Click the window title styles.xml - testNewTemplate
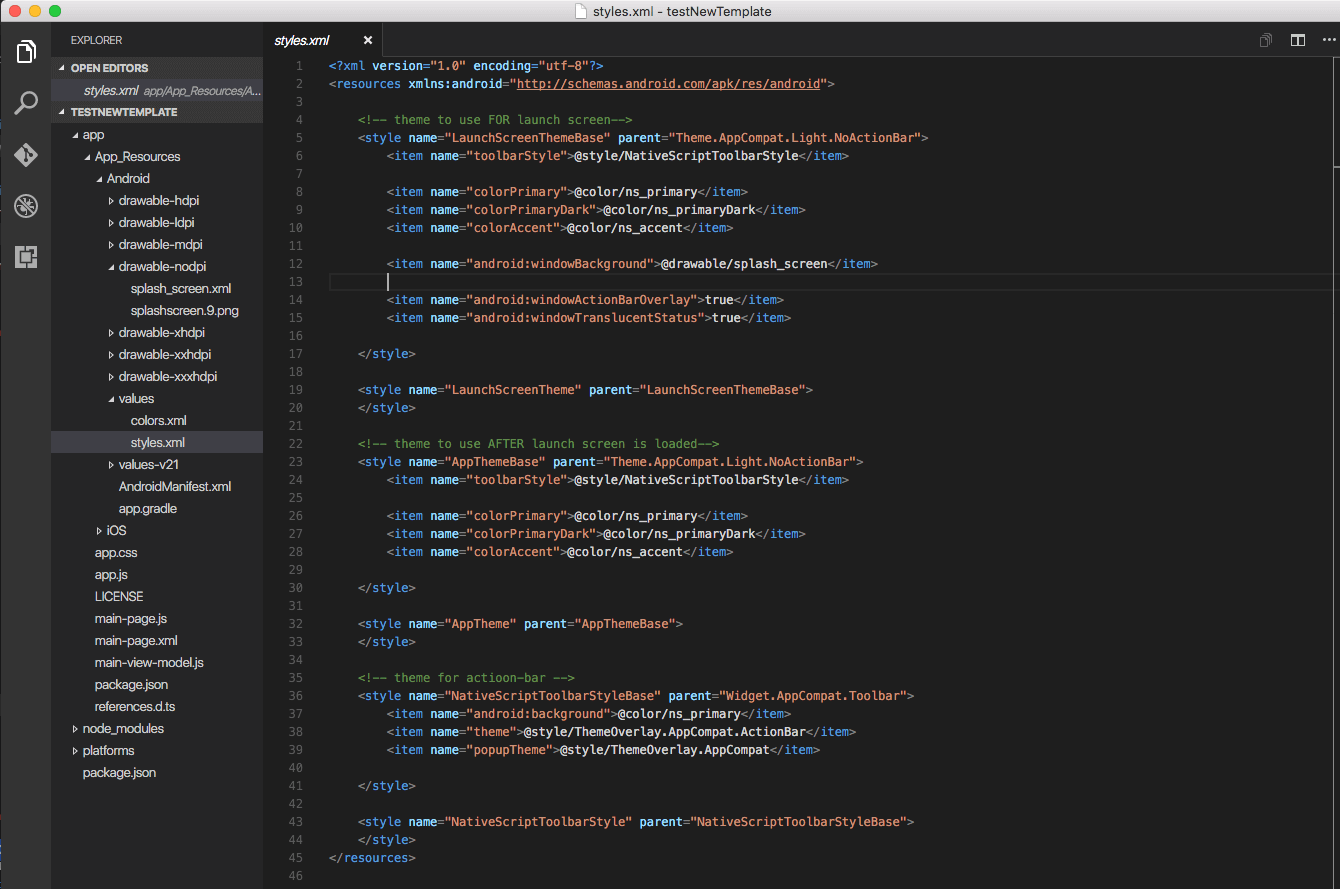Image resolution: width=1340 pixels, height=889 pixels. tap(683, 11)
